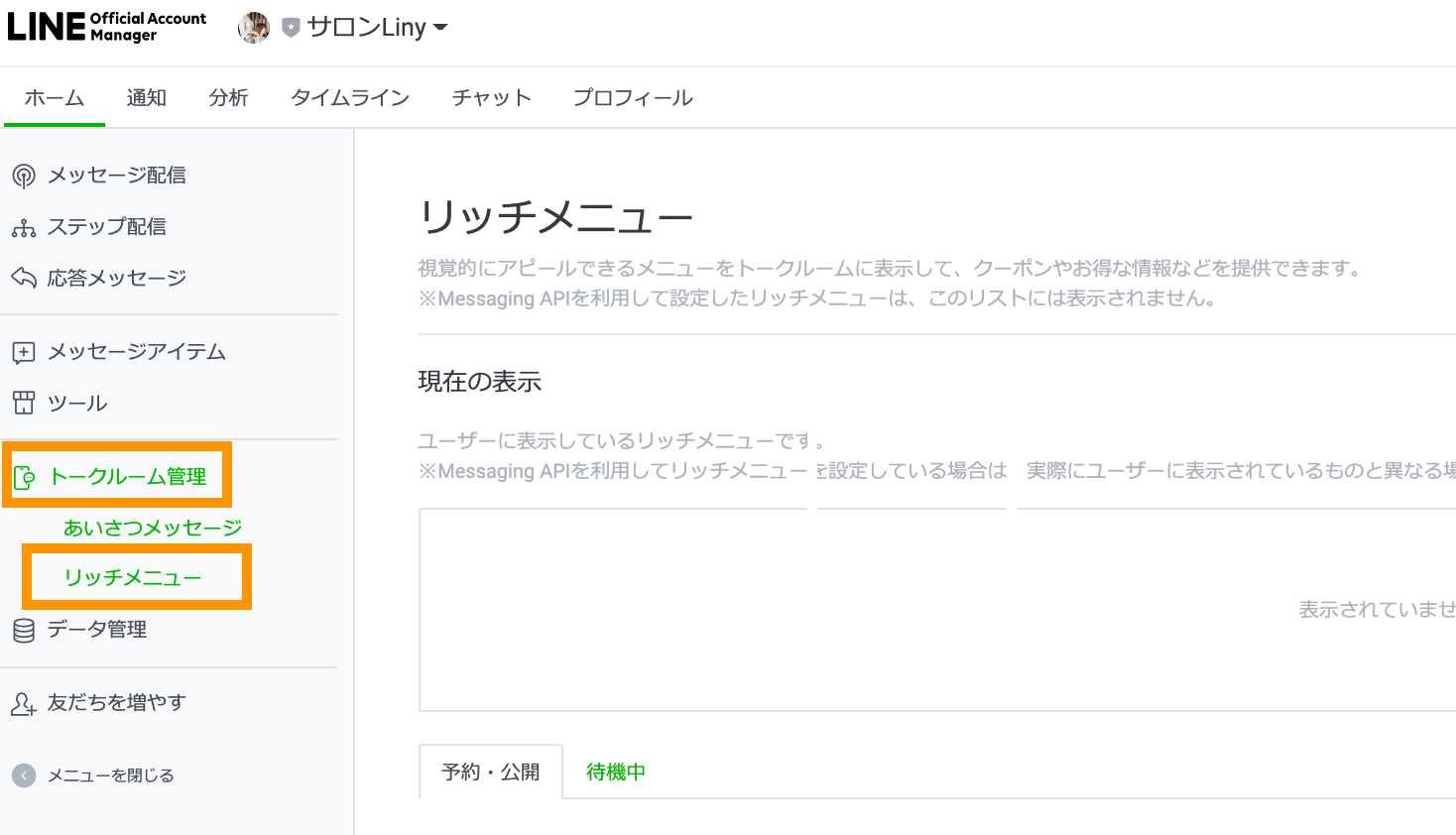Click the データ管理 database icon
This screenshot has height=835, width=1456.
(x=24, y=630)
